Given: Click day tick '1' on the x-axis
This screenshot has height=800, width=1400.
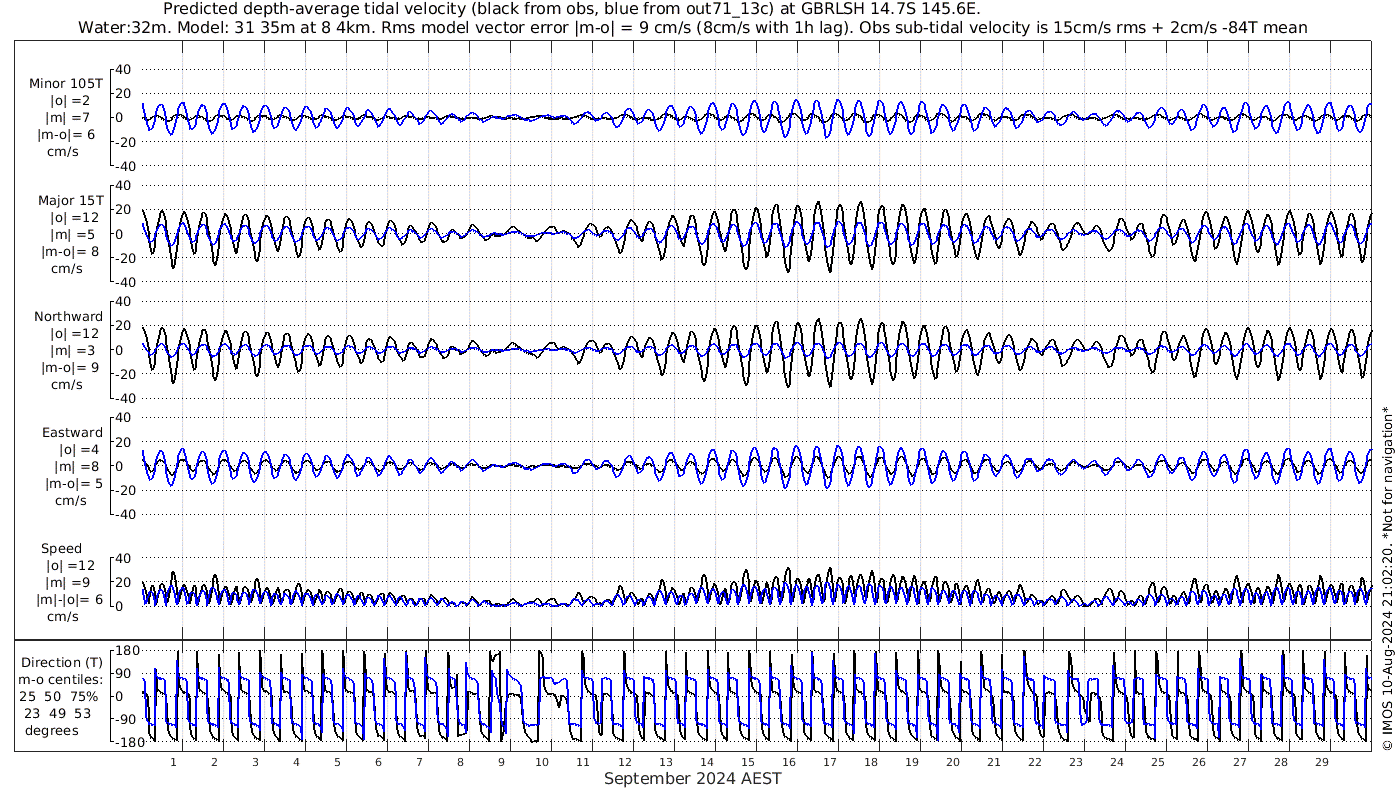Looking at the screenshot, I should 174,762.
